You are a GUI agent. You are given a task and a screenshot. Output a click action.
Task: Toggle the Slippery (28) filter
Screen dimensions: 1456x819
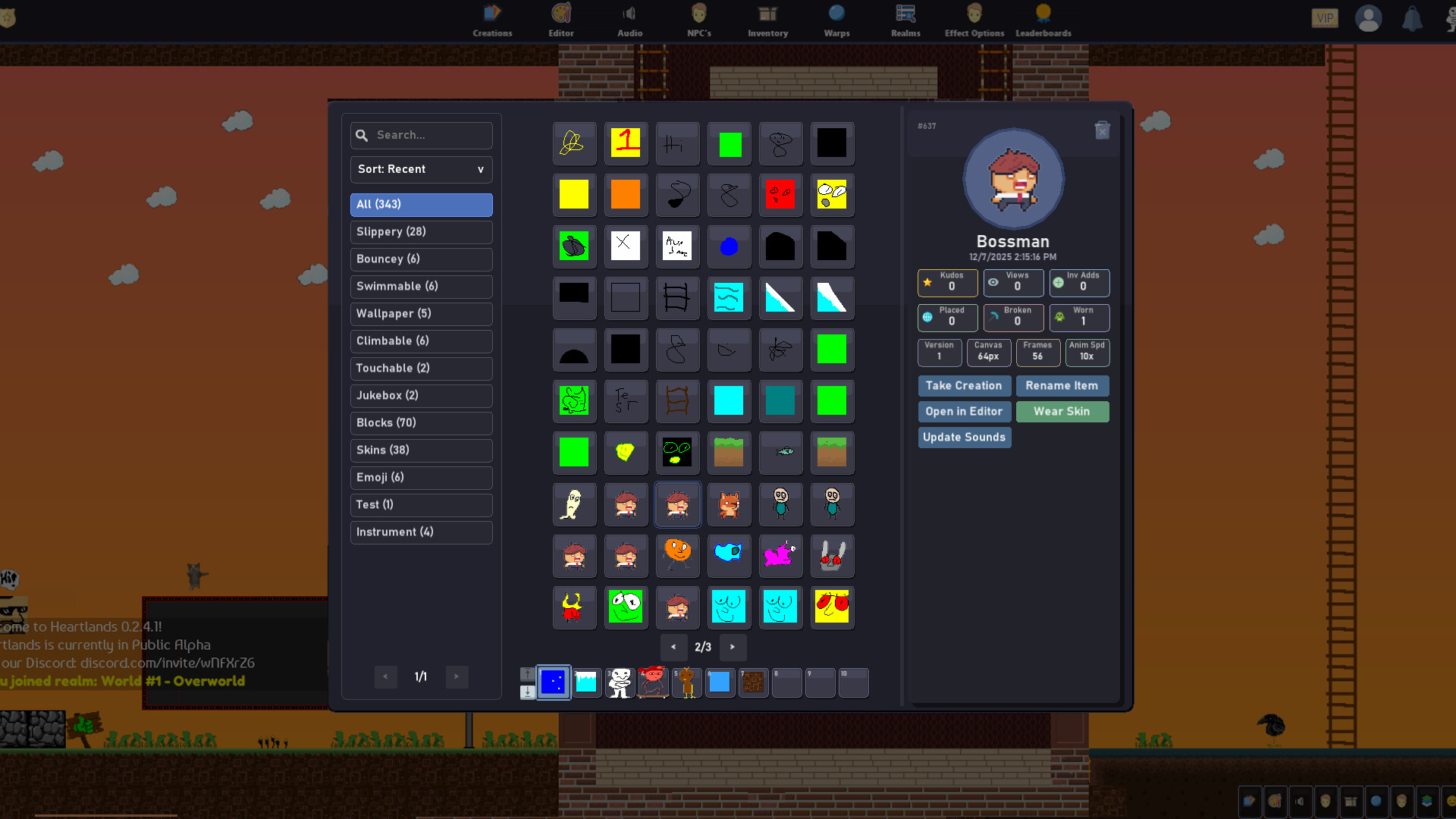click(x=421, y=232)
